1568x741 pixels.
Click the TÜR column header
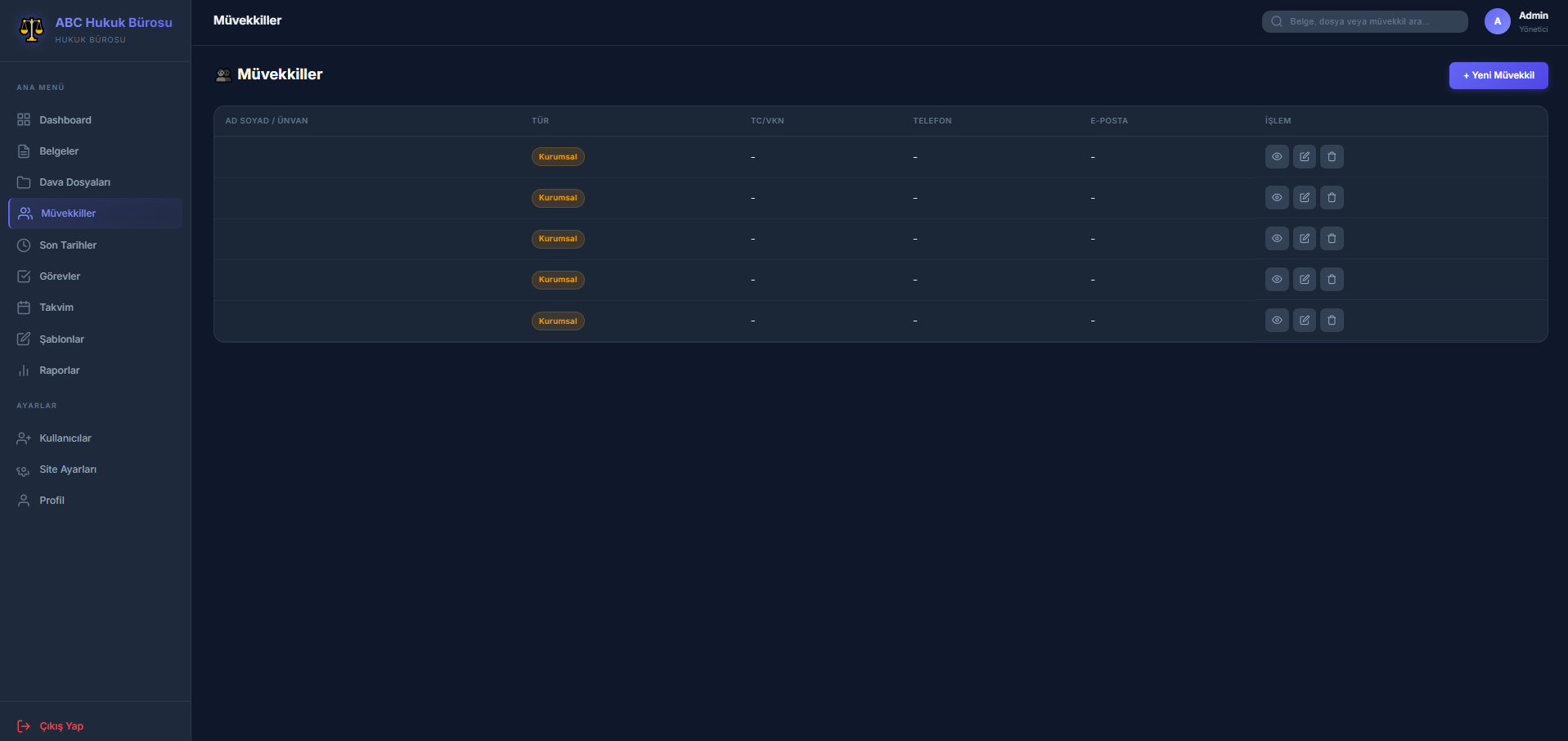[x=541, y=121]
